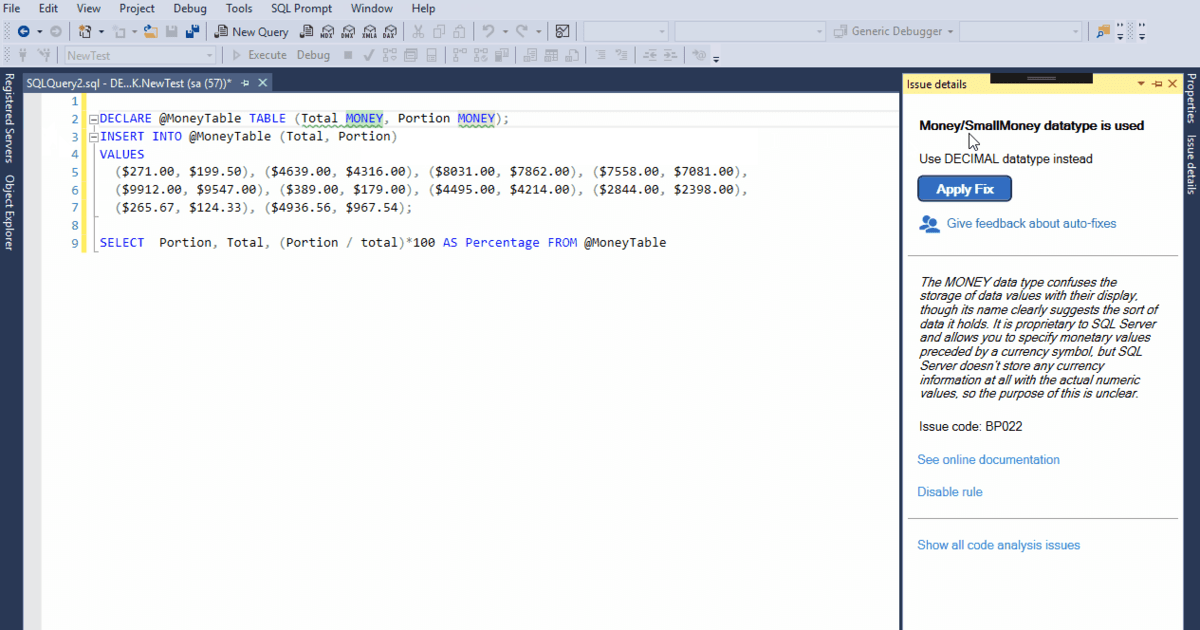Open the NewTest database dropdown
The width and height of the screenshot is (1200, 630).
point(208,55)
